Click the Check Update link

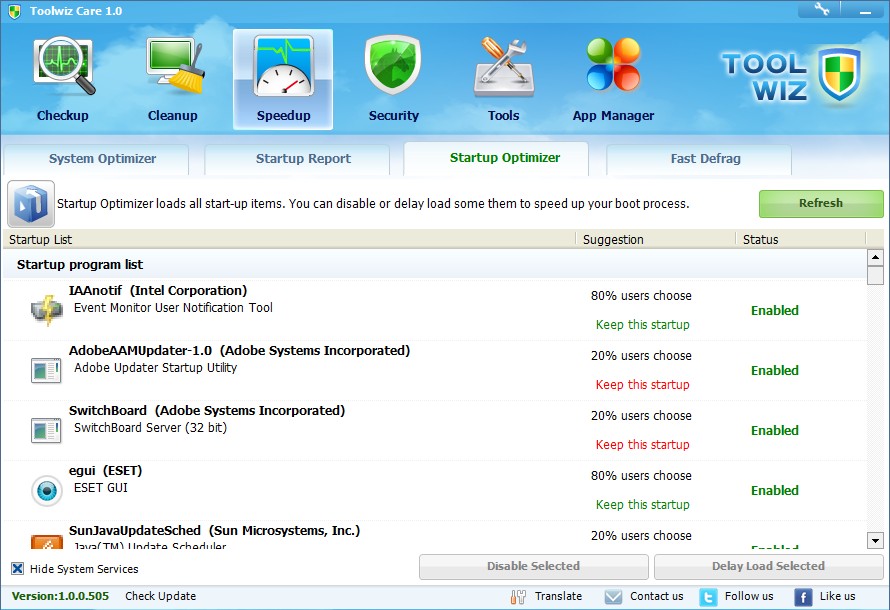point(161,596)
